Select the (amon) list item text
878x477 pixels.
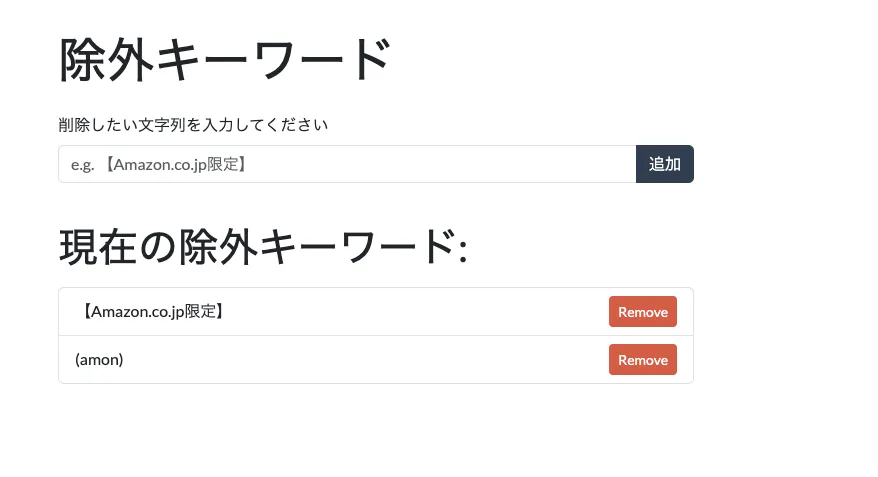pos(99,360)
